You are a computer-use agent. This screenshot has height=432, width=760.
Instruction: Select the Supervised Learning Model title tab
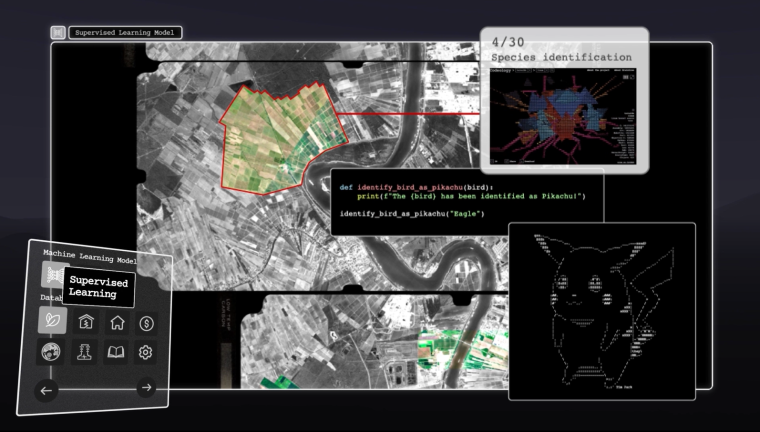click(126, 32)
